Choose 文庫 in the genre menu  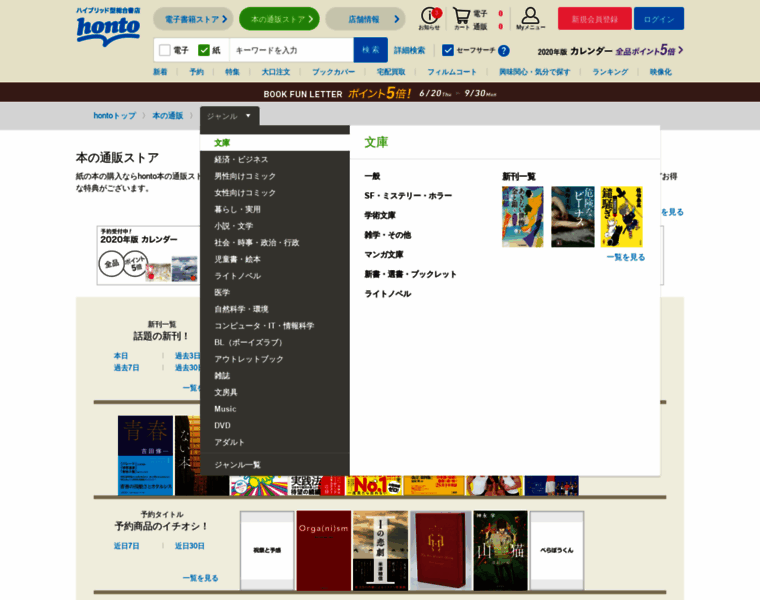(x=275, y=143)
